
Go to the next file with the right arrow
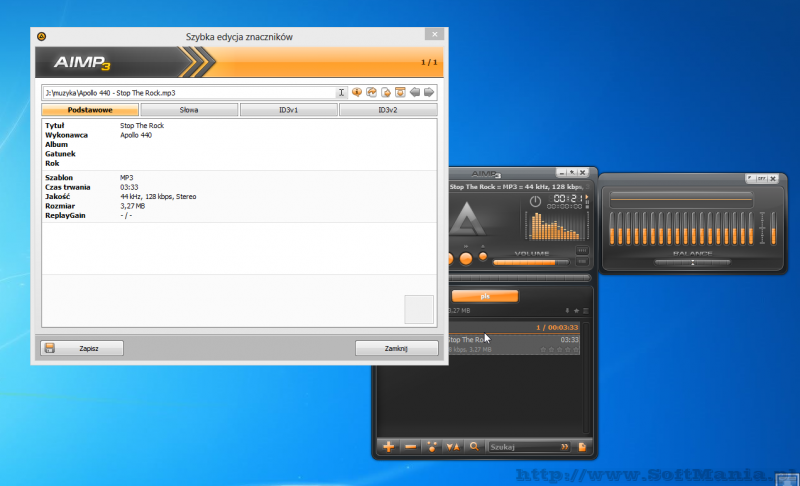click(x=429, y=92)
